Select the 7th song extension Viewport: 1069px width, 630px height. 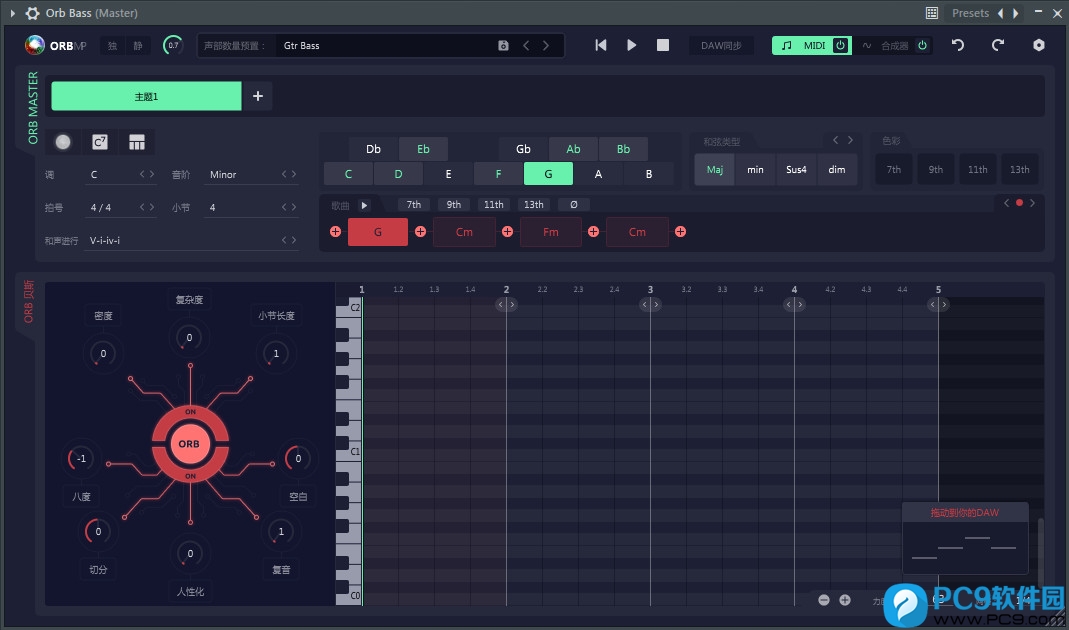[x=414, y=205]
